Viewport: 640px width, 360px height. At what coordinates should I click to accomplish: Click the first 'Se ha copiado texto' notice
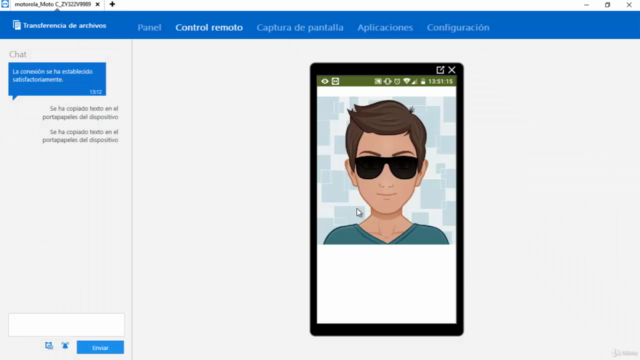coord(80,113)
